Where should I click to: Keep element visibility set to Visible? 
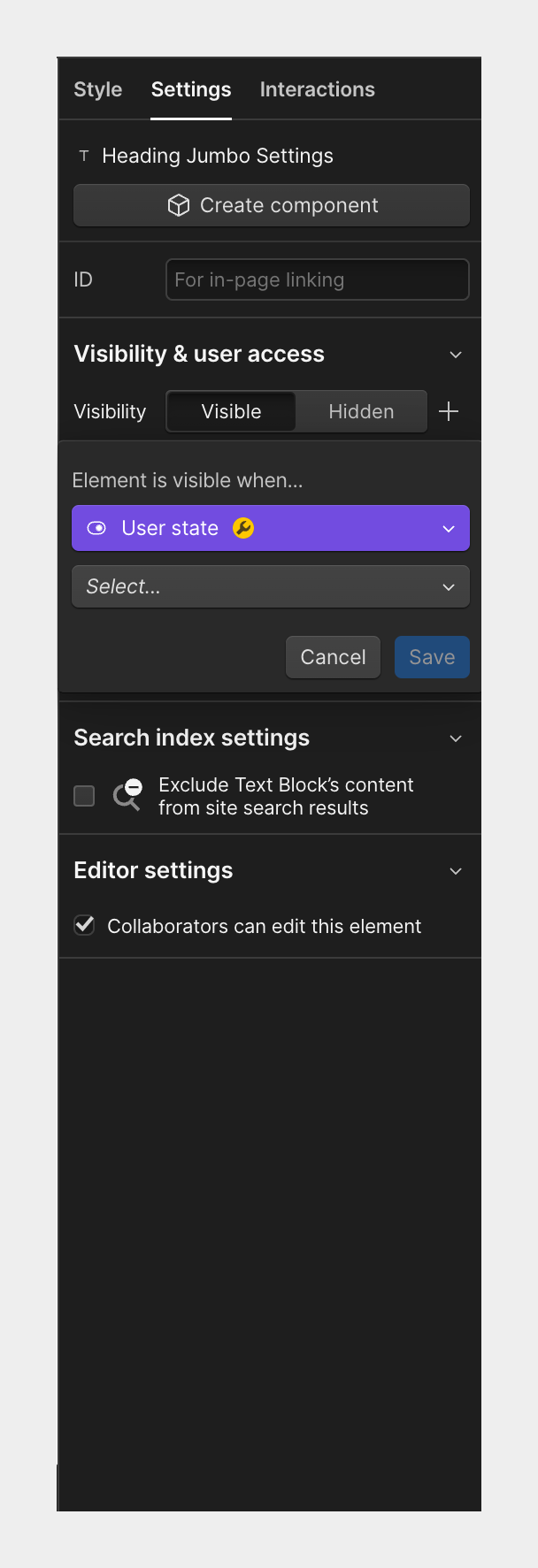tap(231, 410)
